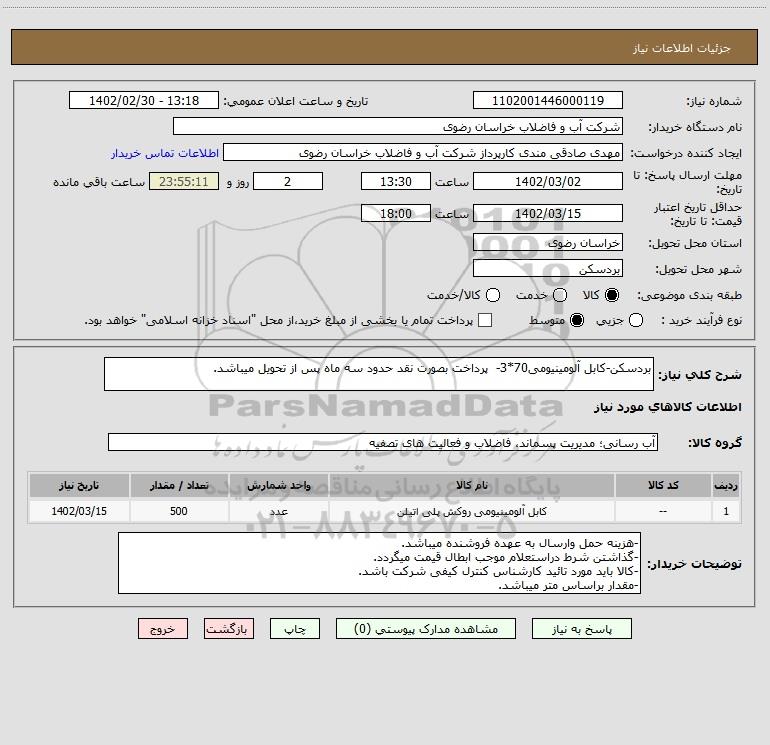Click the گروه کالا field آب رسانی
770x745 pixels.
click(383, 442)
